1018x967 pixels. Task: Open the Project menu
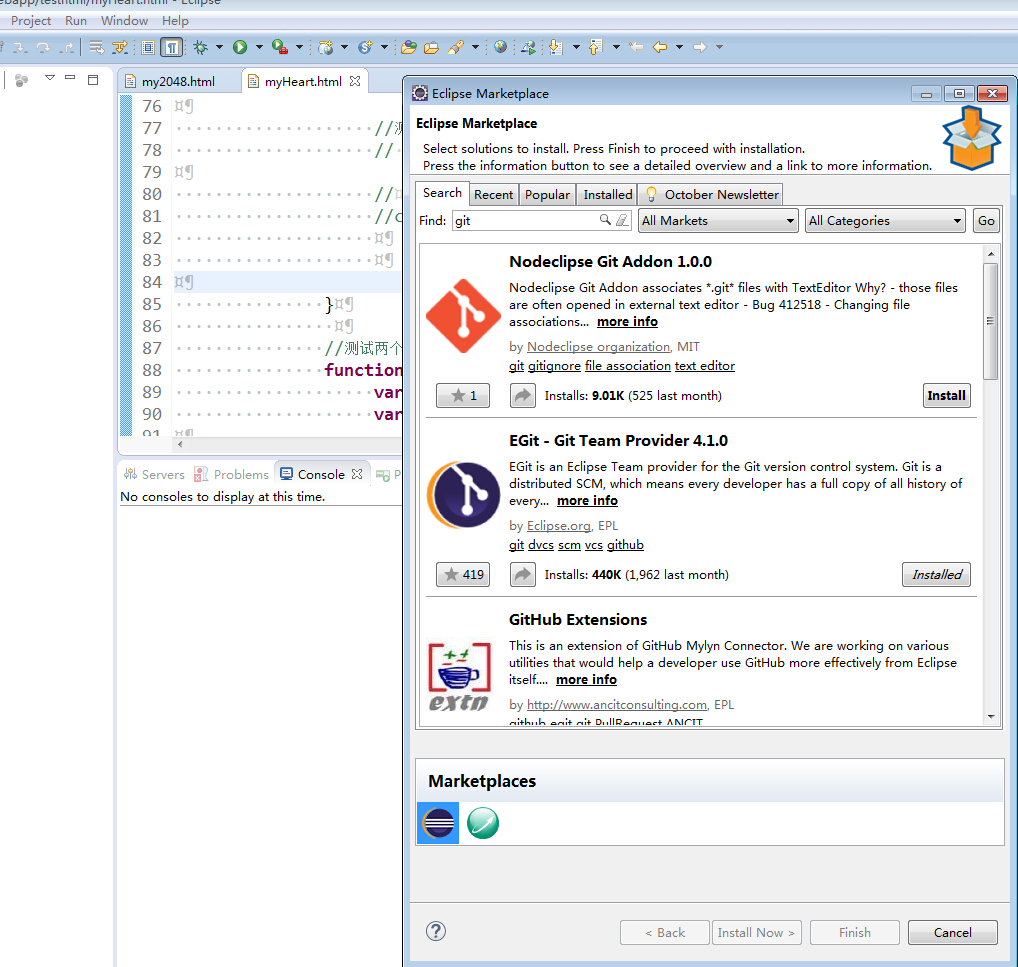(31, 21)
